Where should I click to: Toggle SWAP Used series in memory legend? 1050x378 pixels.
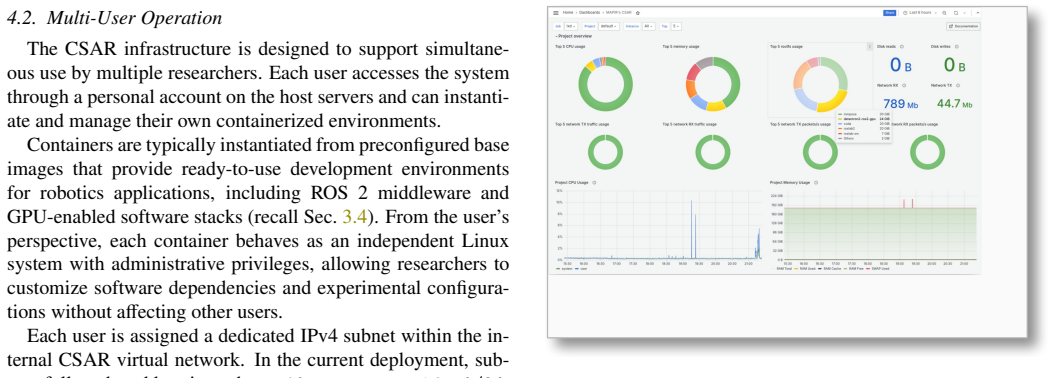[878, 268]
